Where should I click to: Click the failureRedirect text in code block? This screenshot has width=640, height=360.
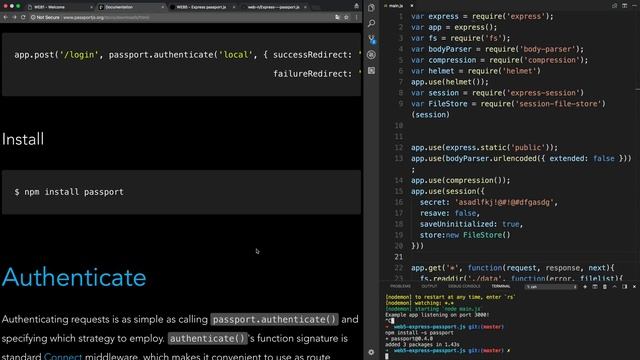click(312, 74)
